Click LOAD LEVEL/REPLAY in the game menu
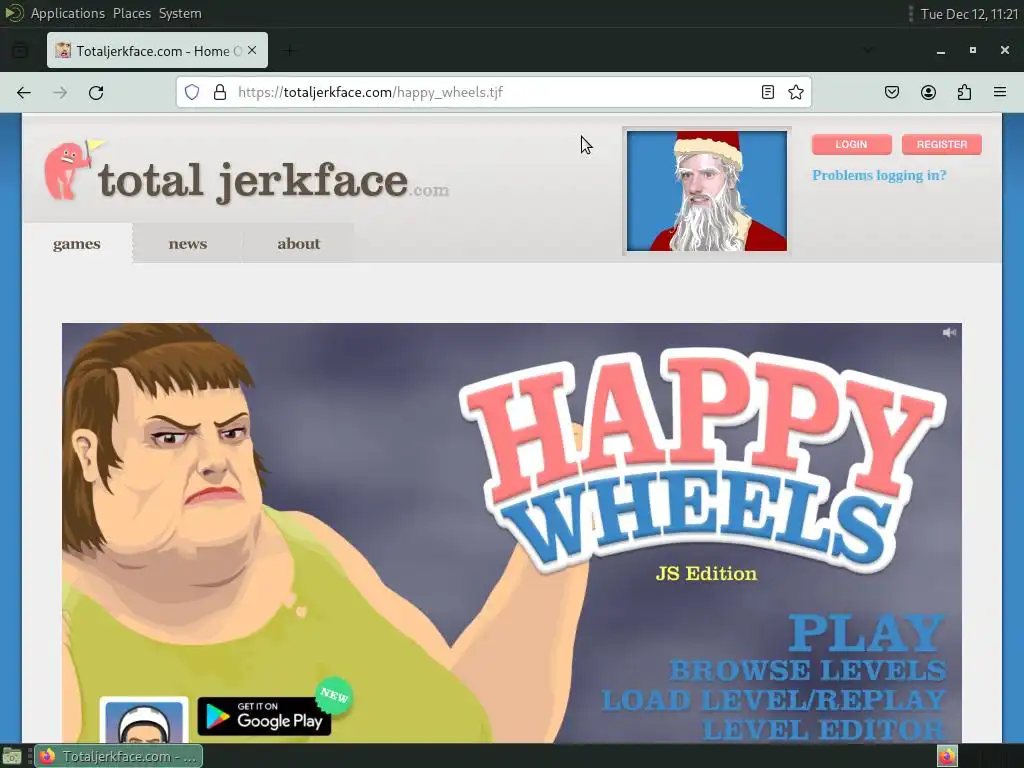This screenshot has height=768, width=1024. 773,700
